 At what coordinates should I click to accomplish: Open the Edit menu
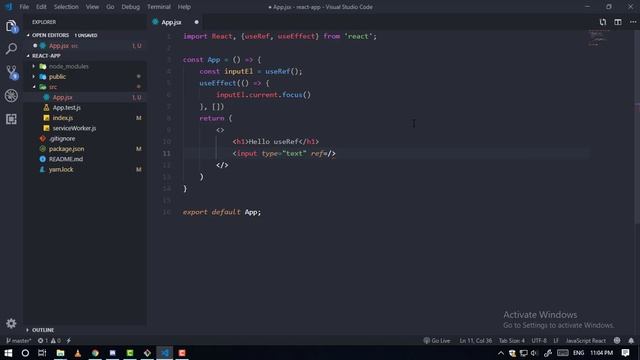(41, 7)
